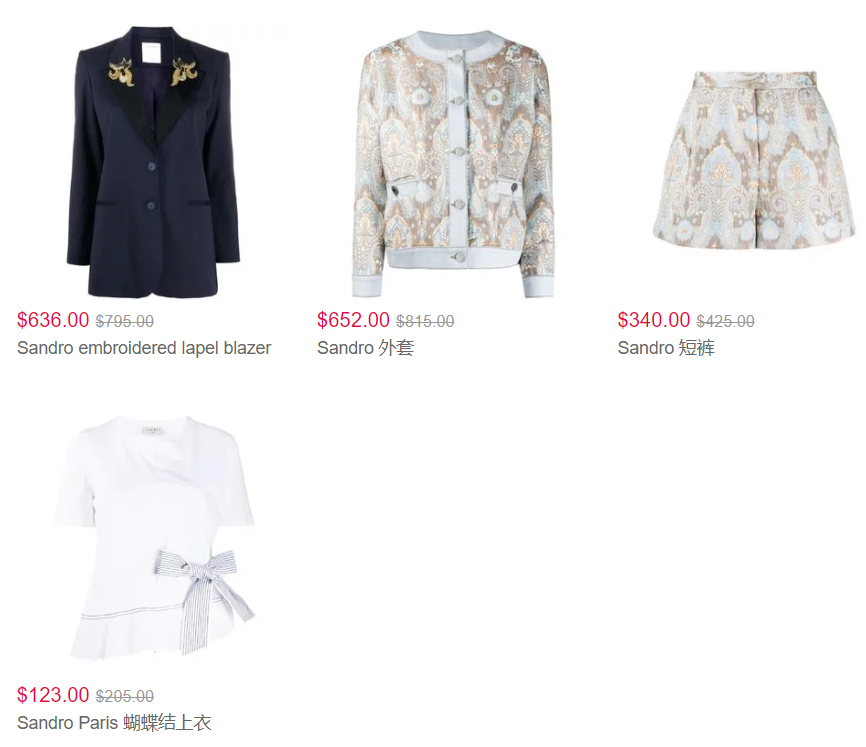
Task: Click the jacket's top center button
Action: point(457,59)
